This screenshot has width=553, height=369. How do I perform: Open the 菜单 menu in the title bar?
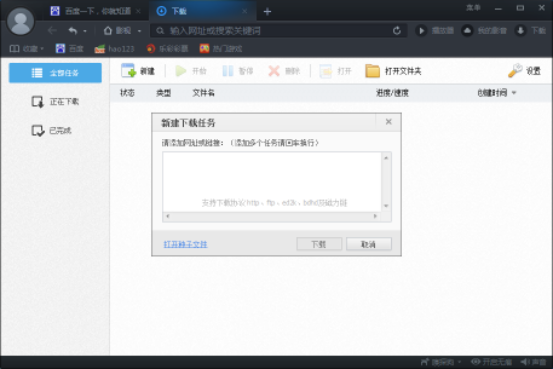click(473, 8)
